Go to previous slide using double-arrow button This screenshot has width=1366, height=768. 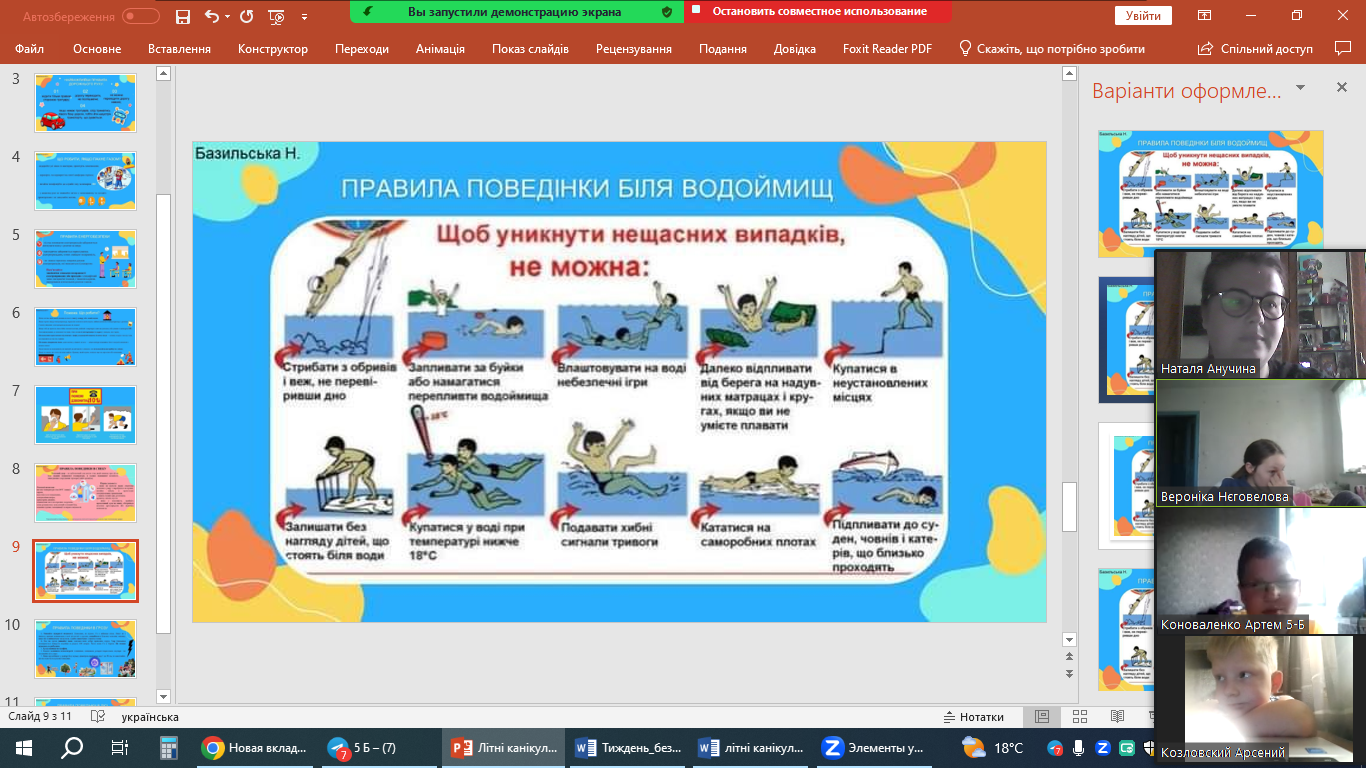1070,657
